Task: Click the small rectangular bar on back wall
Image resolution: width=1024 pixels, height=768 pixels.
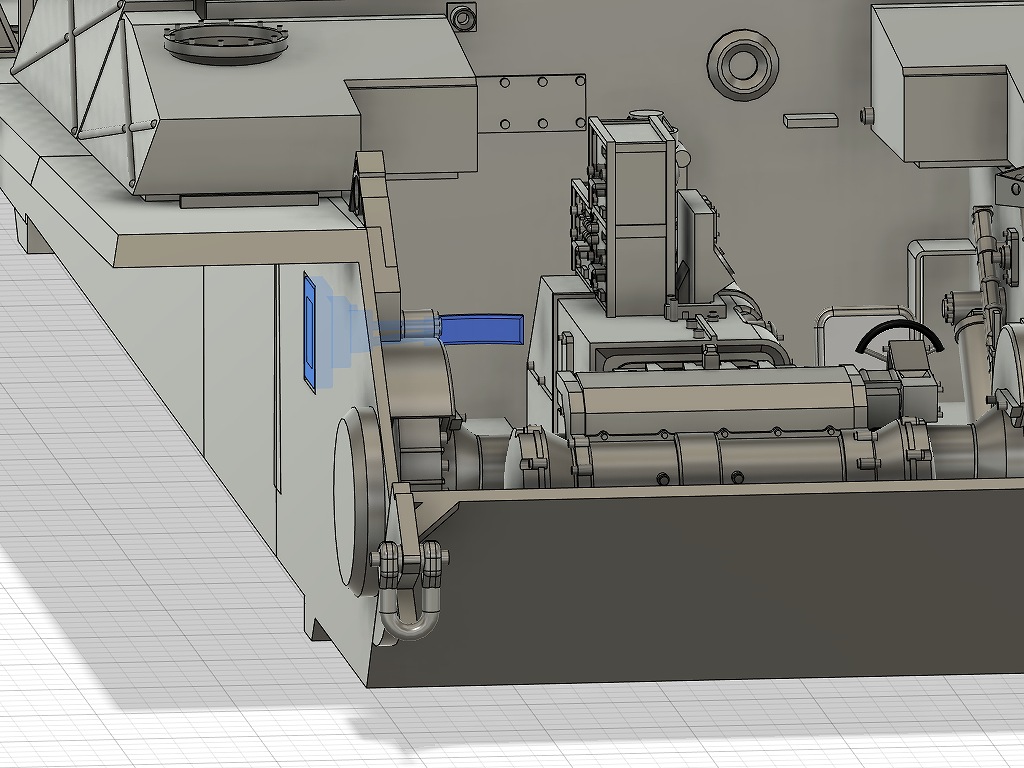Action: point(810,119)
